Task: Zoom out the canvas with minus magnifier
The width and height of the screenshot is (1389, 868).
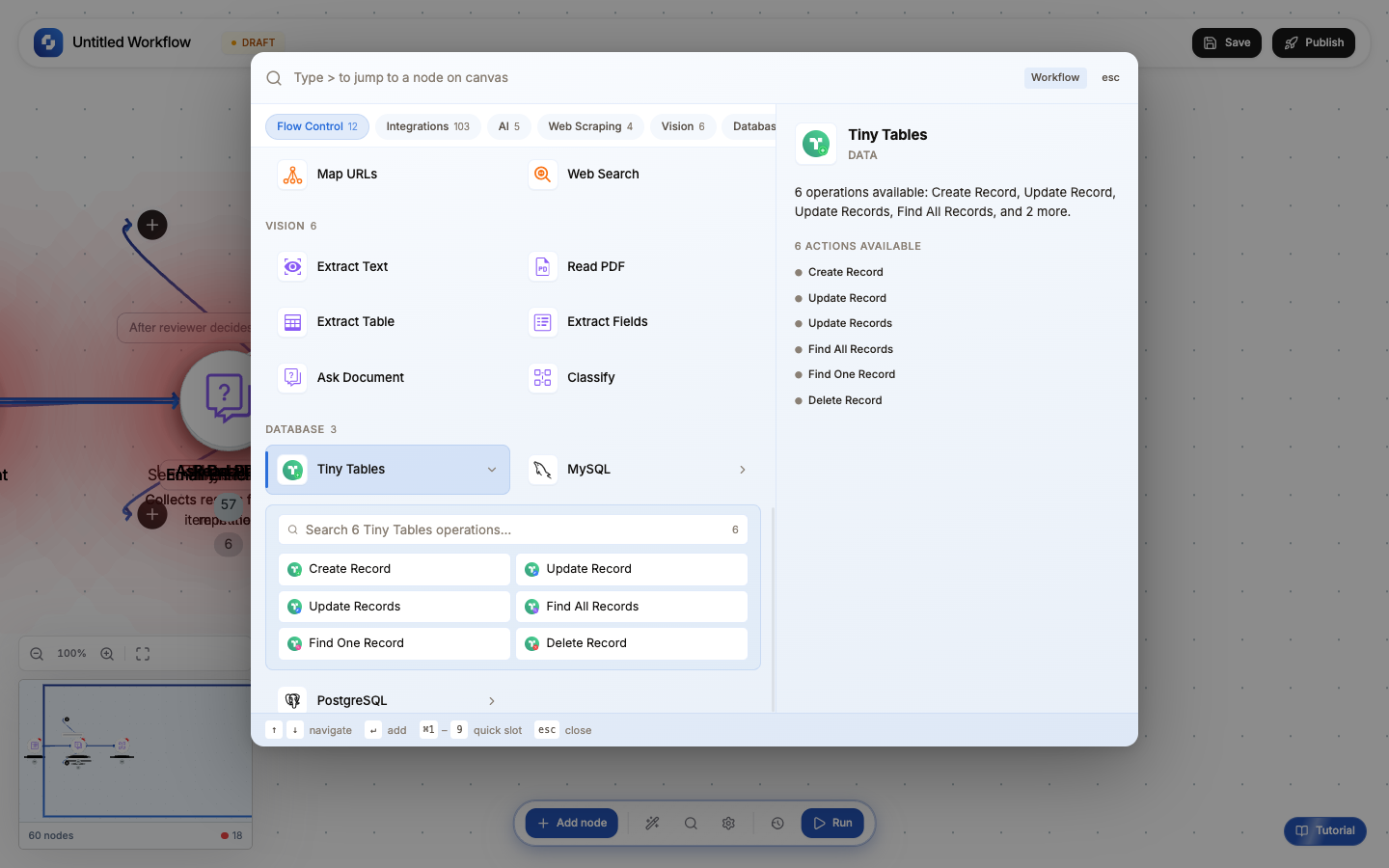Action: click(37, 654)
